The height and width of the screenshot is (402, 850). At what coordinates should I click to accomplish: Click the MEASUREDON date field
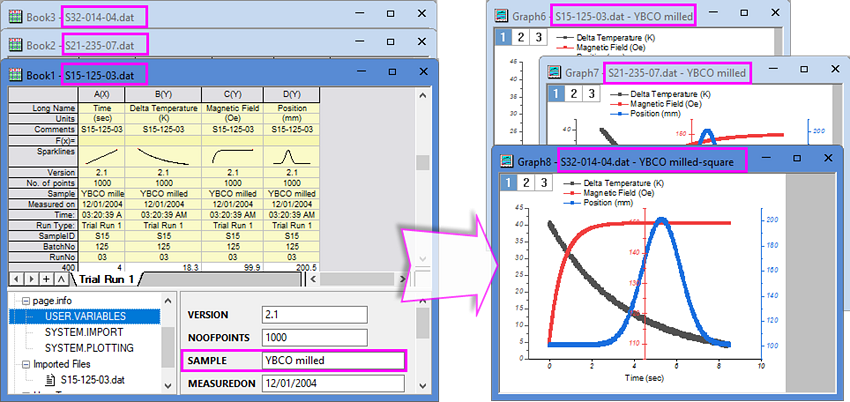(333, 384)
